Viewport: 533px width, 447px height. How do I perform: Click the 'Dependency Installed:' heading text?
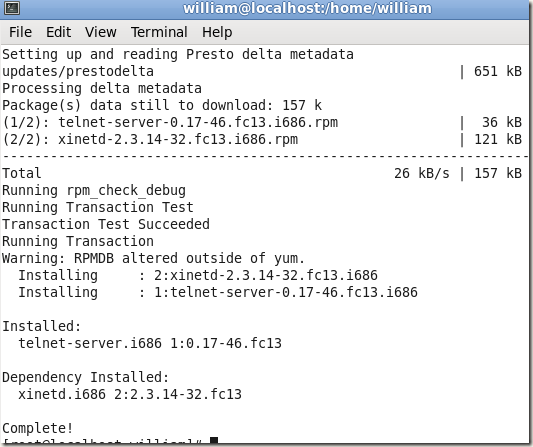coord(86,377)
